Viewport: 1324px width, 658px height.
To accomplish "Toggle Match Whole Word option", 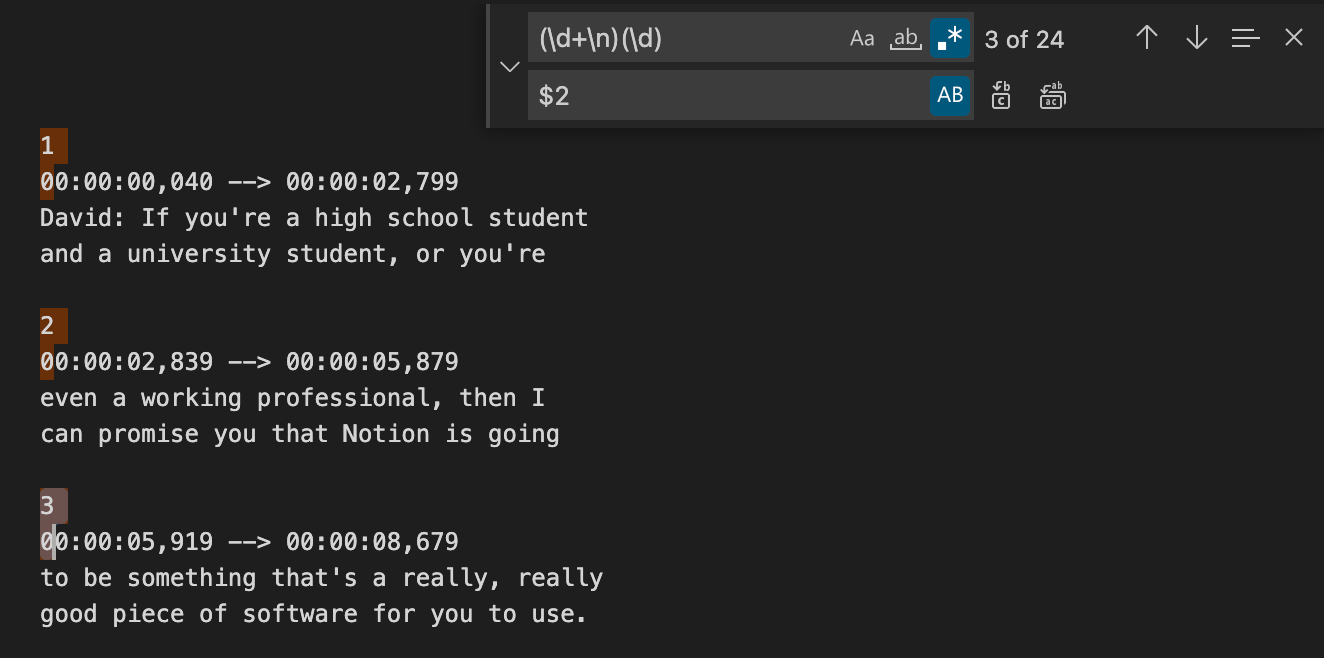I will pyautogui.click(x=905, y=39).
